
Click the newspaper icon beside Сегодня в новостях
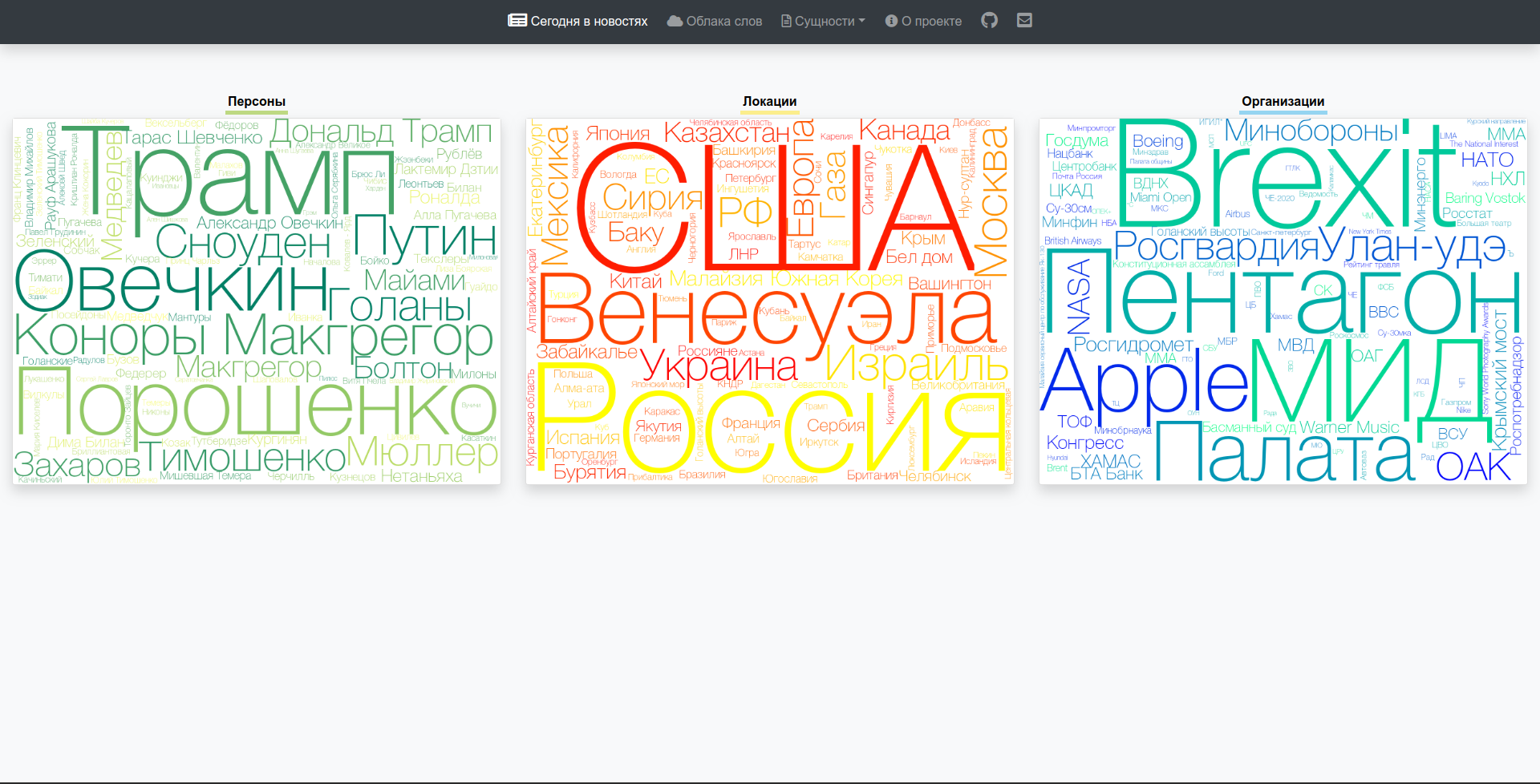517,20
